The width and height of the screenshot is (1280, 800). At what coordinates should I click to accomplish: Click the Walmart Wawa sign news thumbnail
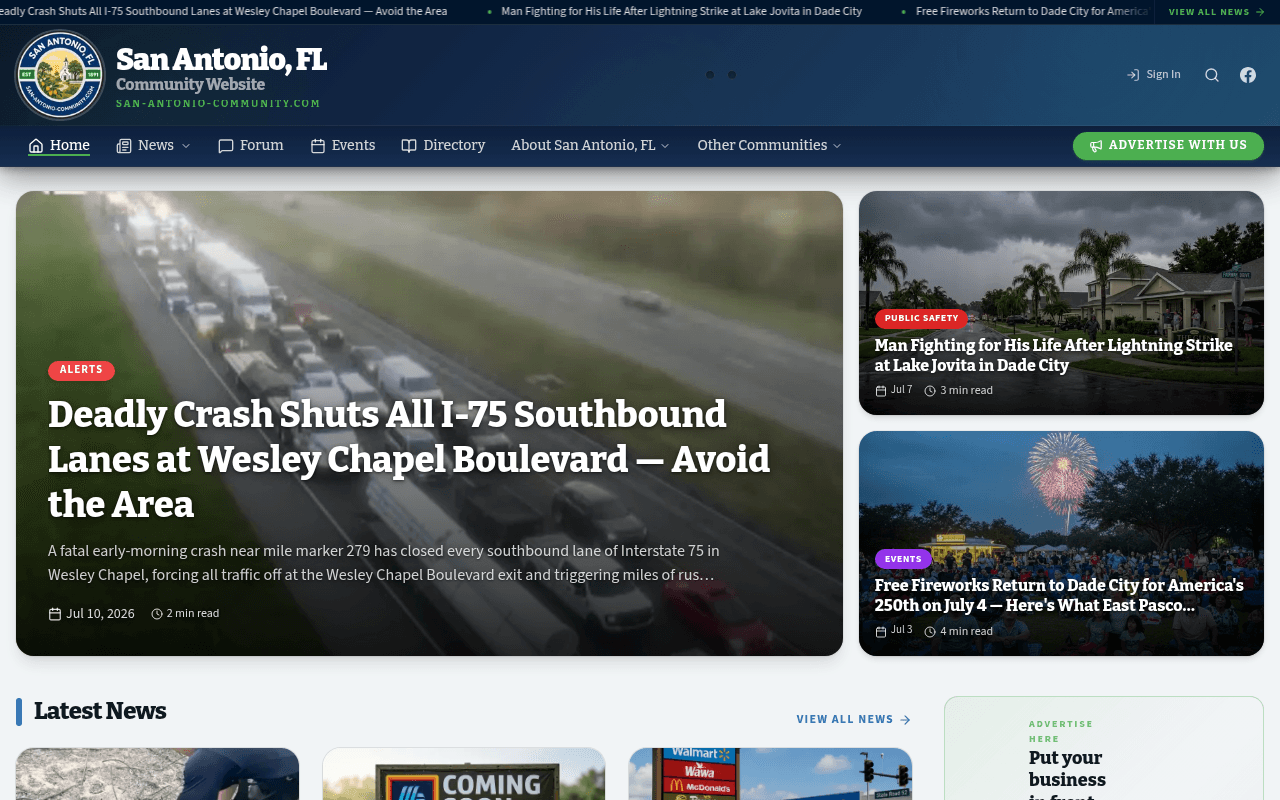pyautogui.click(x=770, y=774)
